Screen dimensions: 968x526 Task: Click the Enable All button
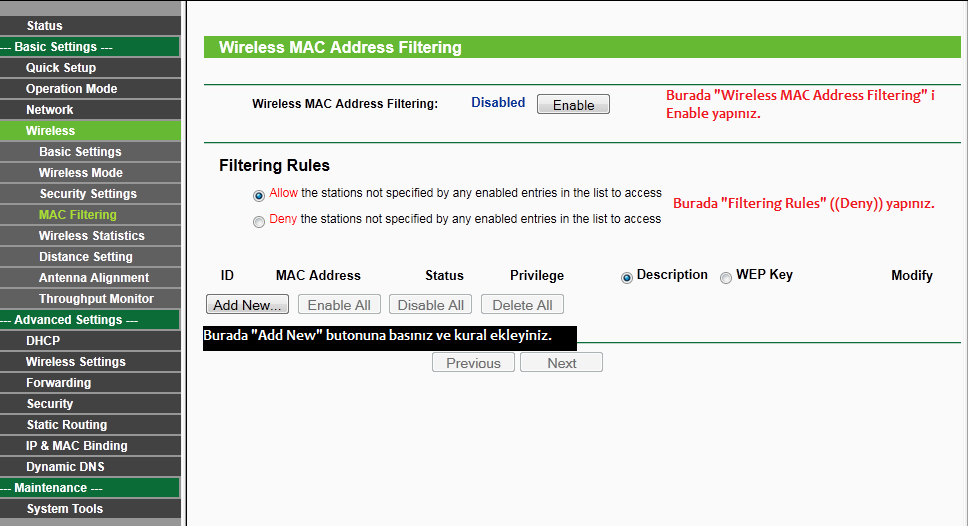[x=339, y=305]
